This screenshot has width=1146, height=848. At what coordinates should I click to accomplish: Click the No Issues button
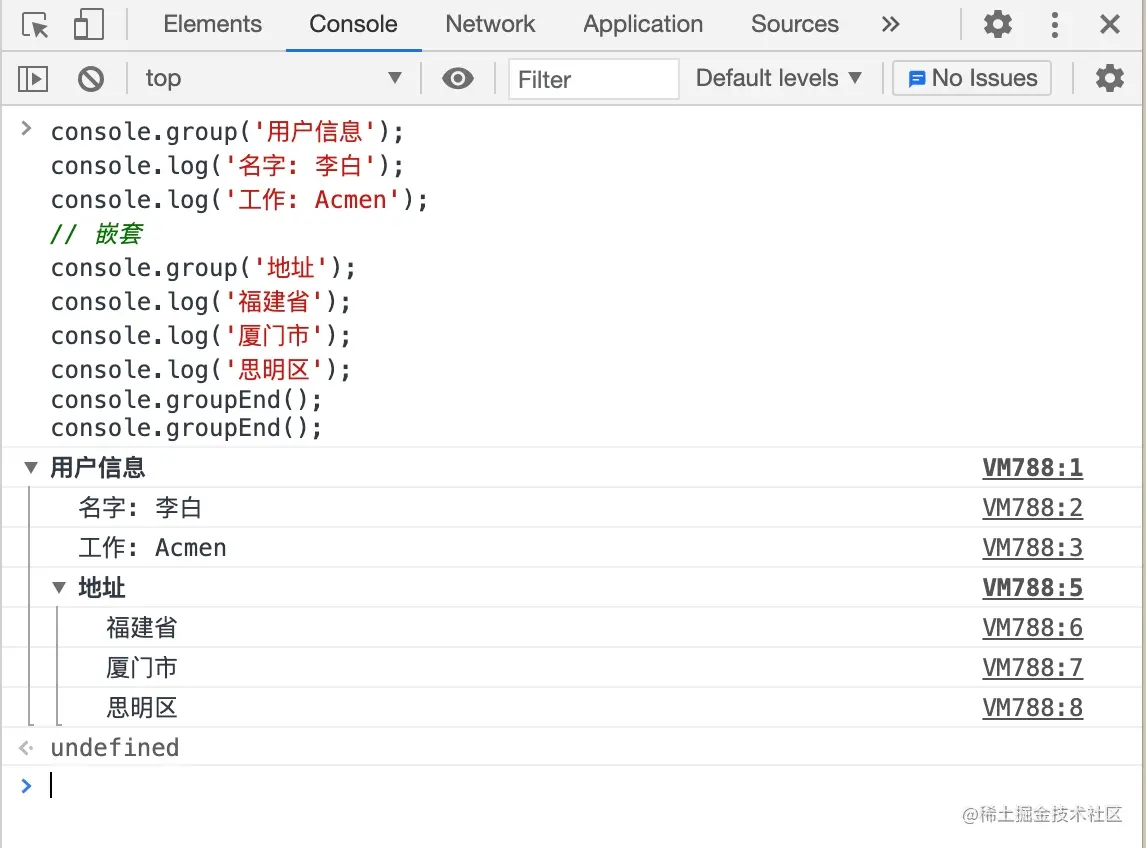pos(972,78)
